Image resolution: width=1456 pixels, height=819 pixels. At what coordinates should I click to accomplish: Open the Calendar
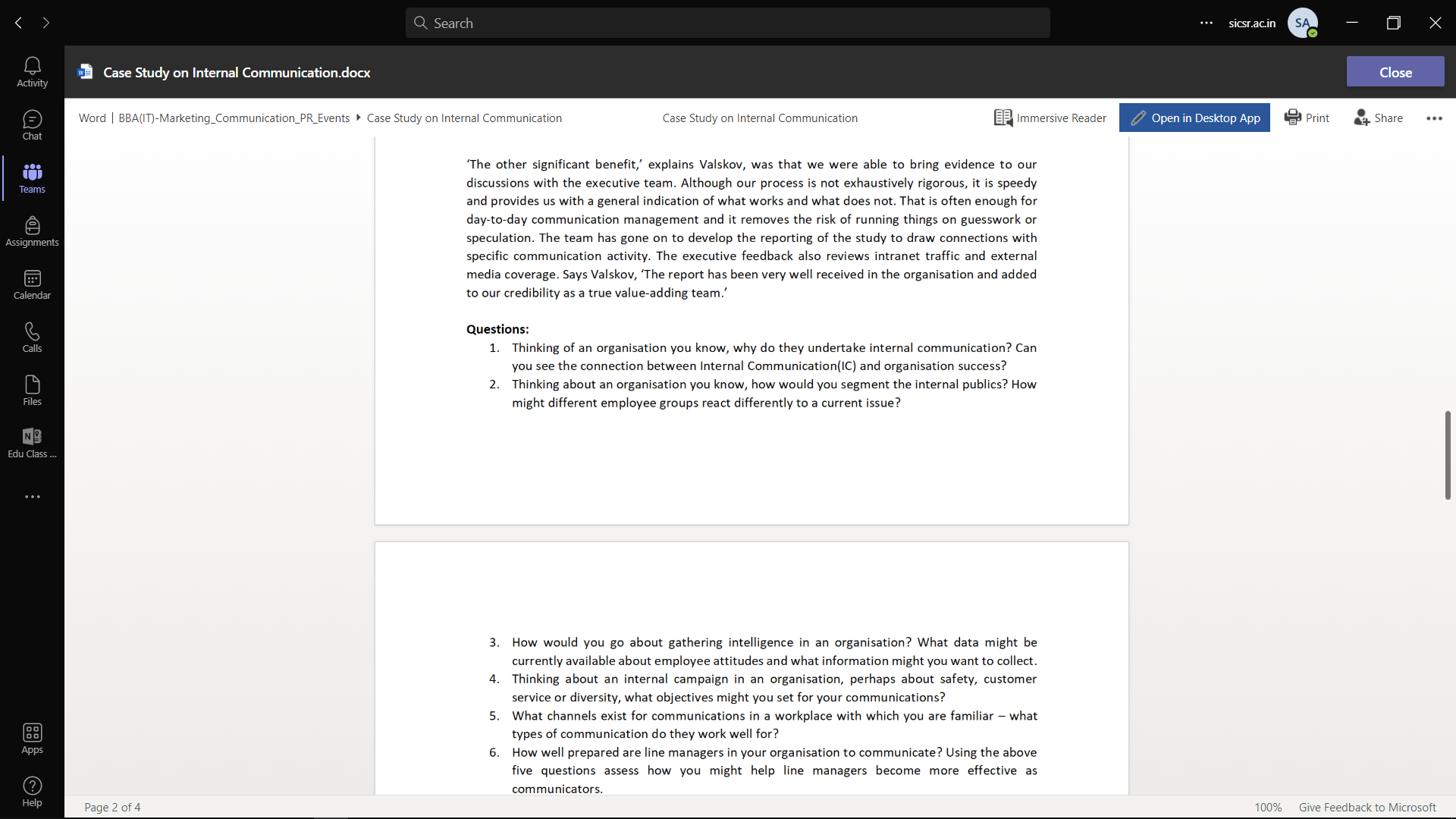click(32, 284)
